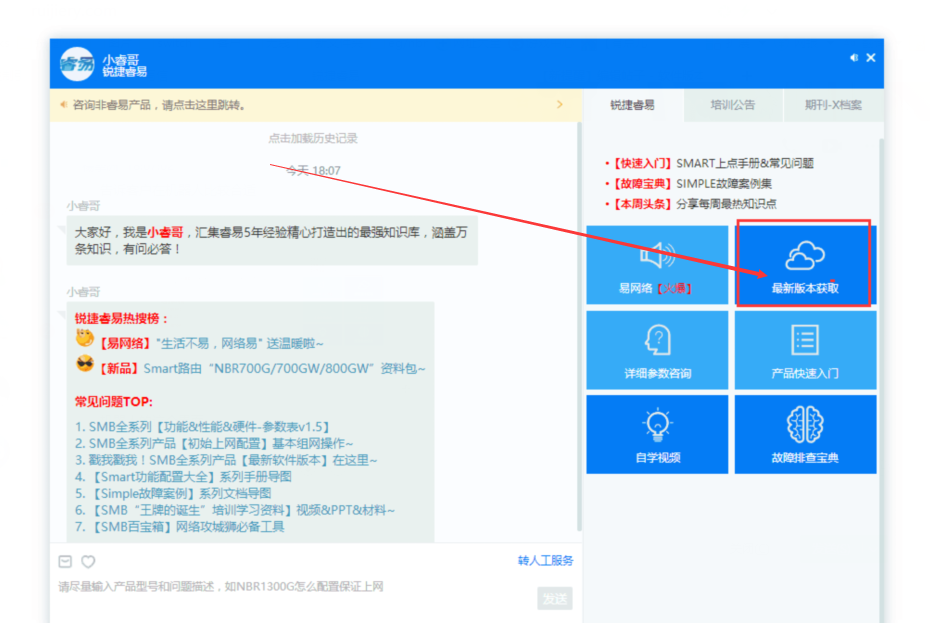Viewport: 930px width, 623px height.
Task: Open 【新品】Smart路由 NBR700G 资料包 link
Action: pyautogui.click(x=262, y=368)
